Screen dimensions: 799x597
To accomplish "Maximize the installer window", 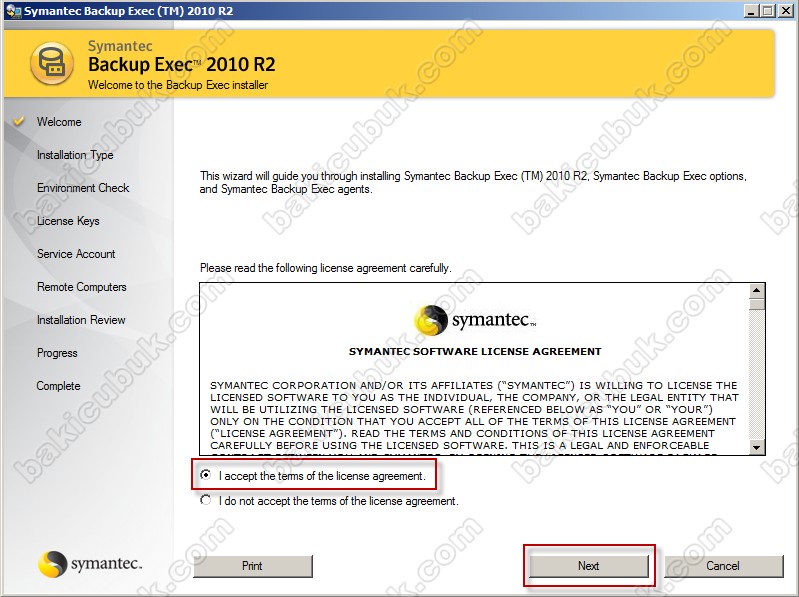I will coord(767,11).
